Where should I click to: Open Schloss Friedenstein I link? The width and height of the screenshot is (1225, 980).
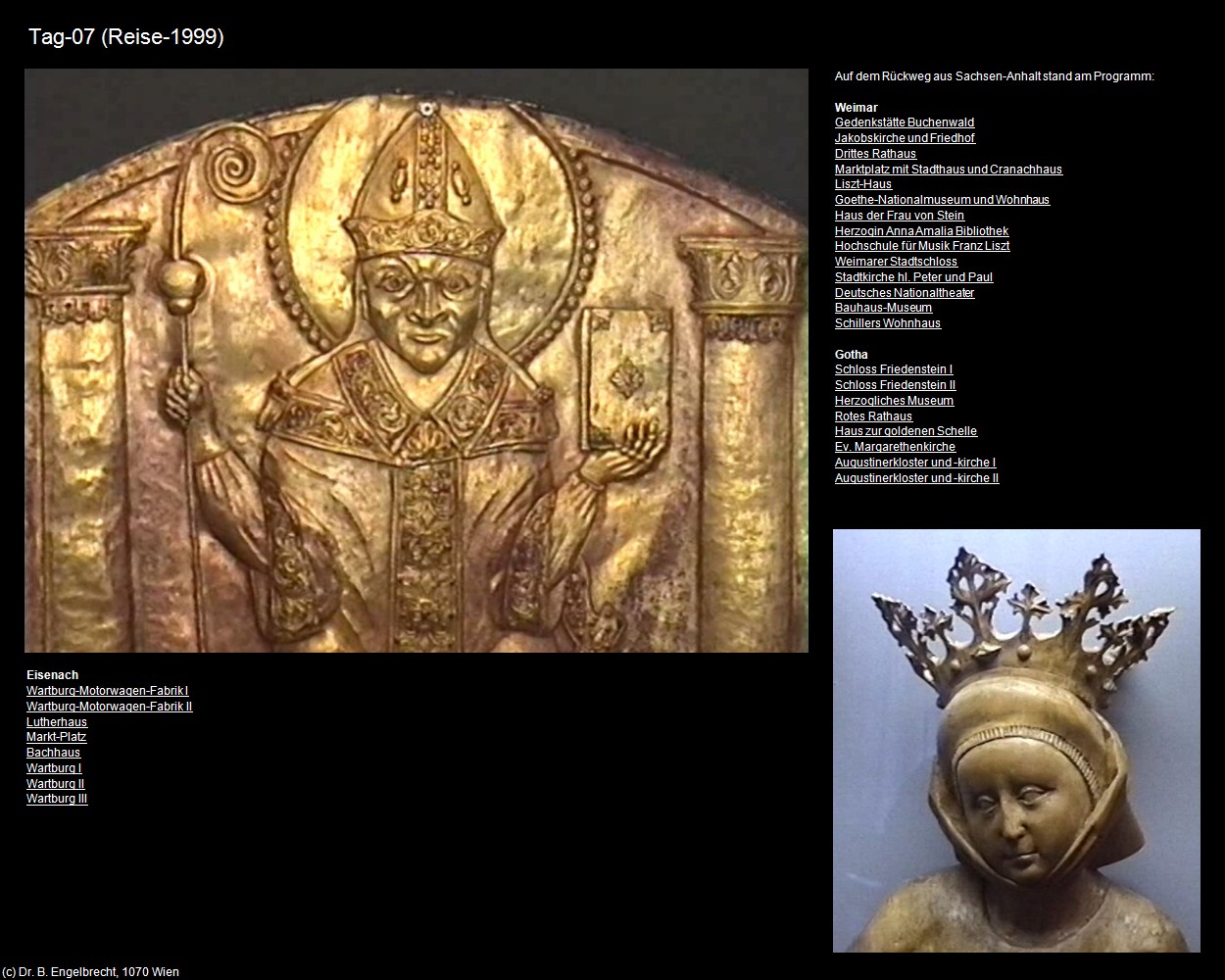(x=894, y=369)
